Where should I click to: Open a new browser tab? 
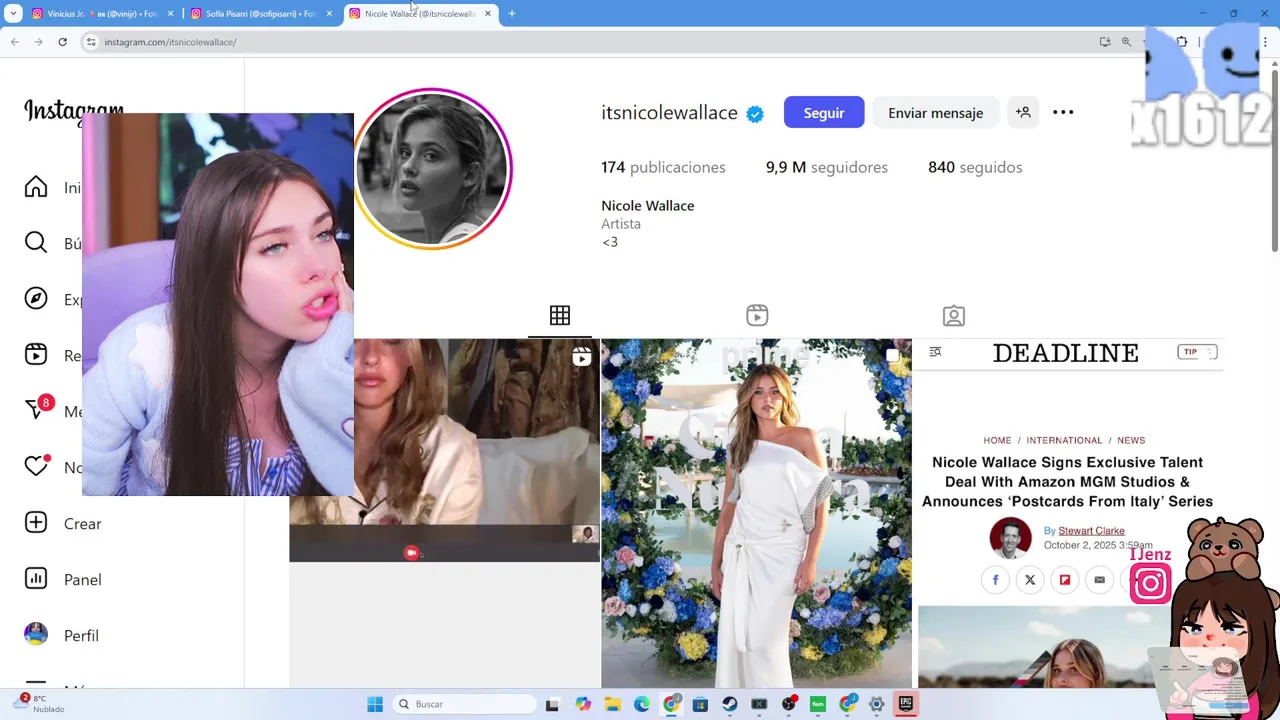[x=511, y=14]
